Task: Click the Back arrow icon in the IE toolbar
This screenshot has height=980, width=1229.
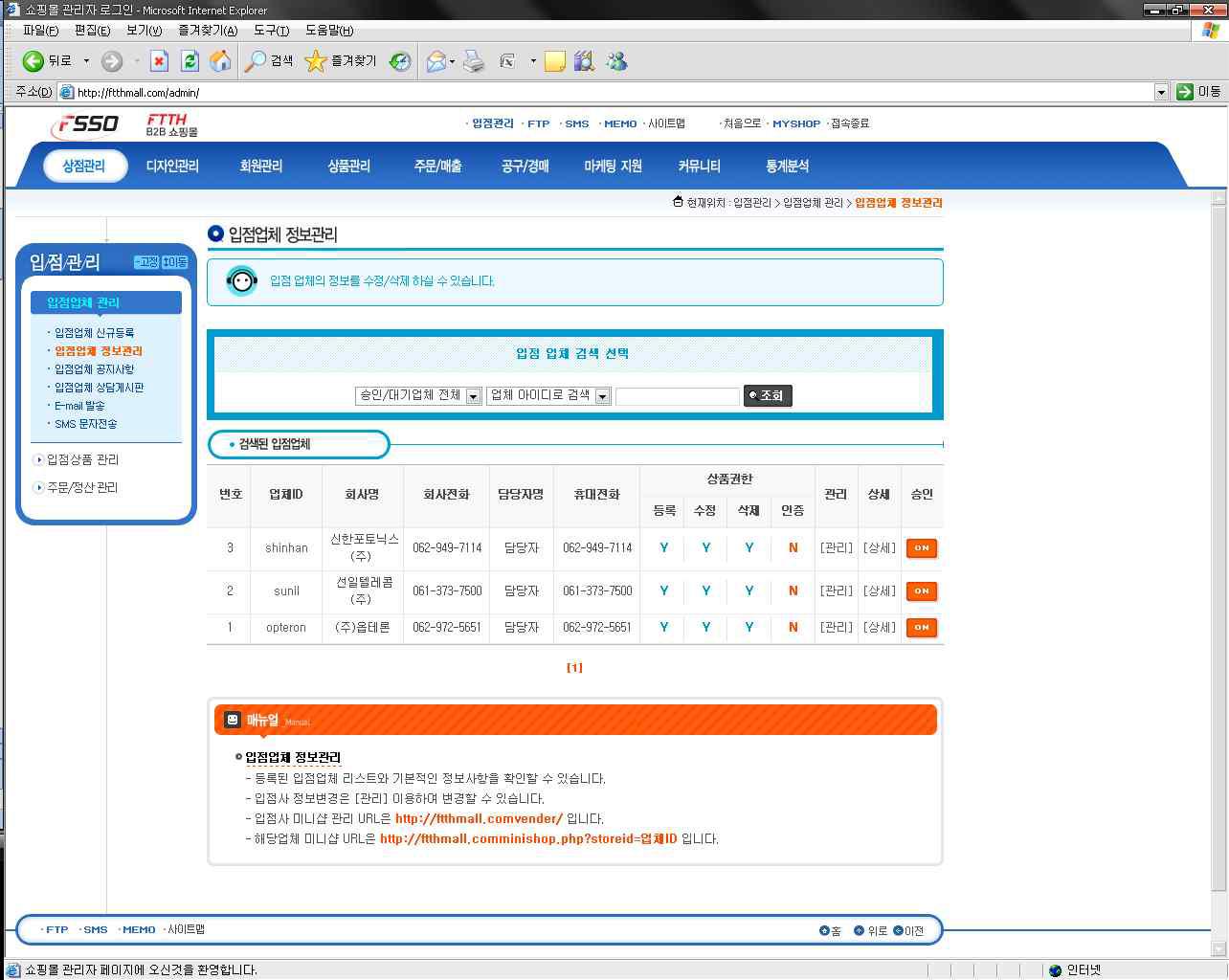Action: pyautogui.click(x=34, y=61)
